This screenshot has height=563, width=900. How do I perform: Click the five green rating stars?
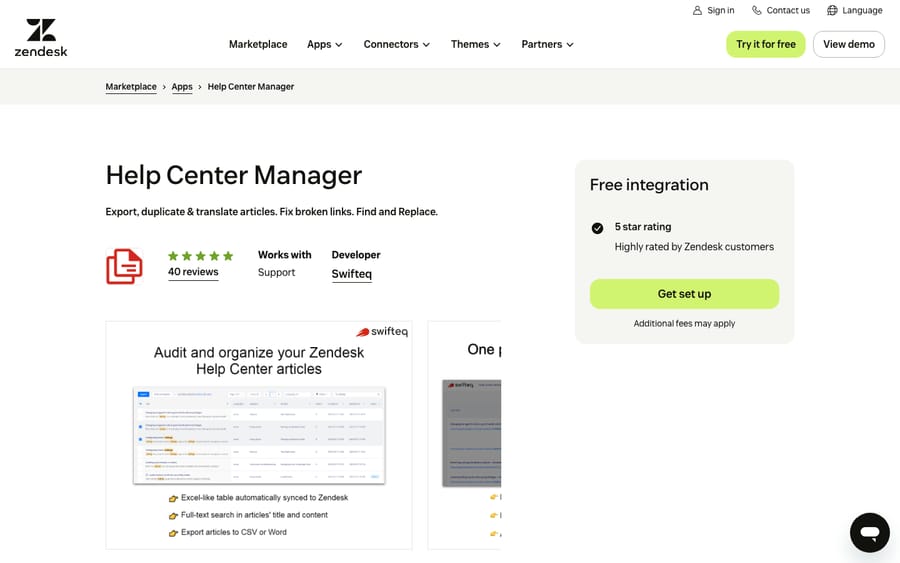200,256
